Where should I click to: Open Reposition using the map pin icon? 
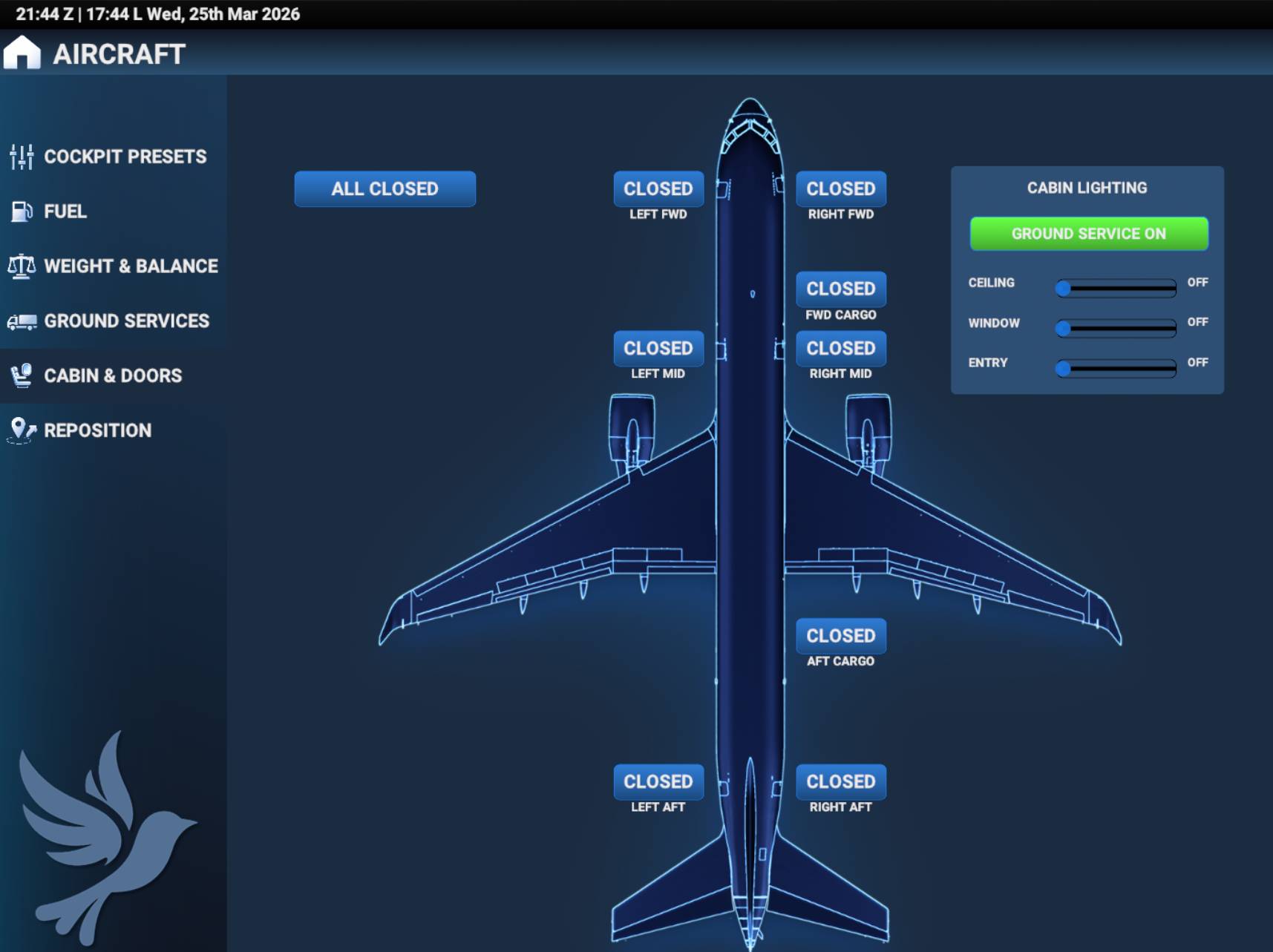(21, 430)
